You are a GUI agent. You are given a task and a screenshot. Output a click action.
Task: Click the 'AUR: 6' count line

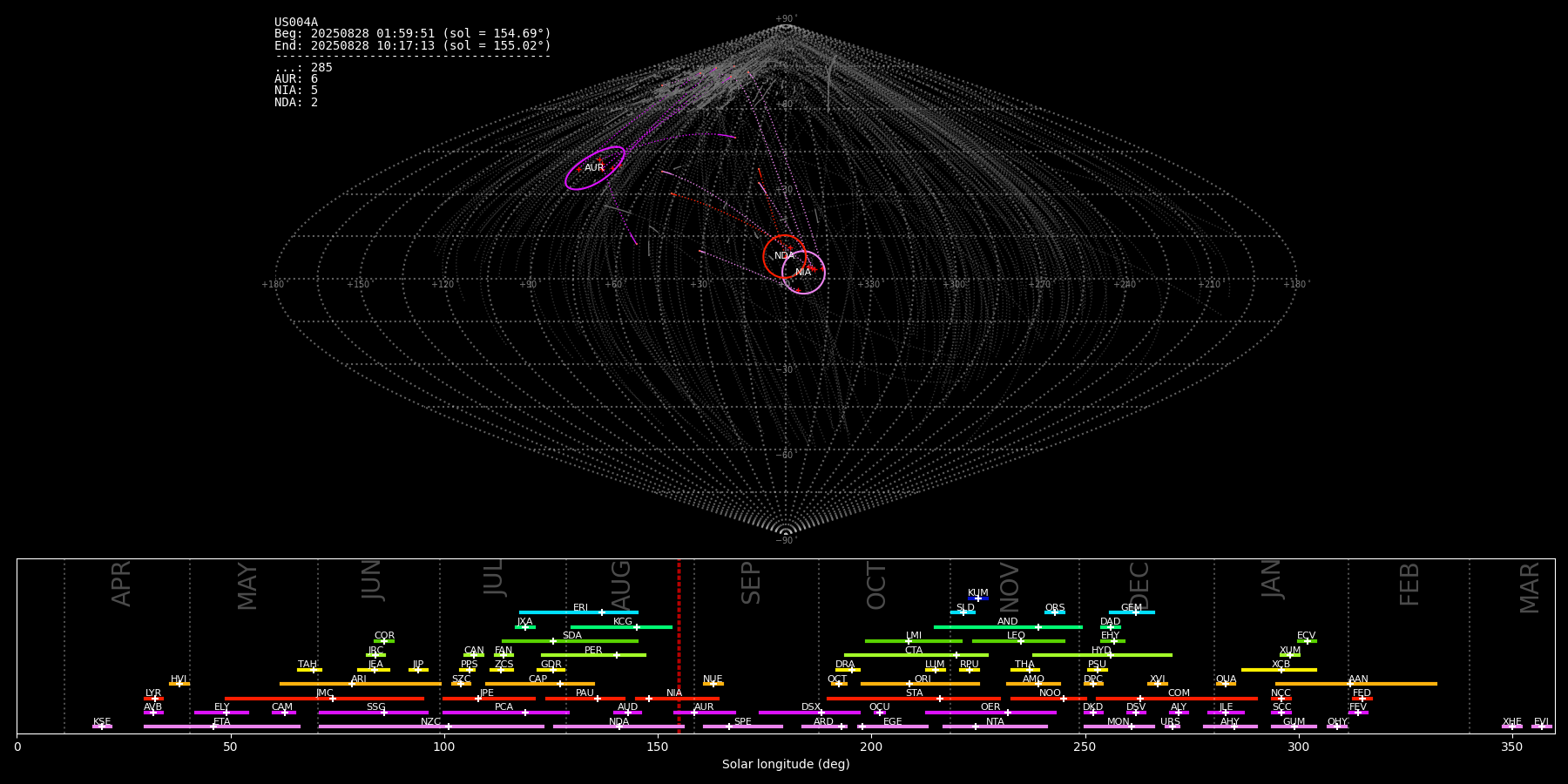point(296,79)
